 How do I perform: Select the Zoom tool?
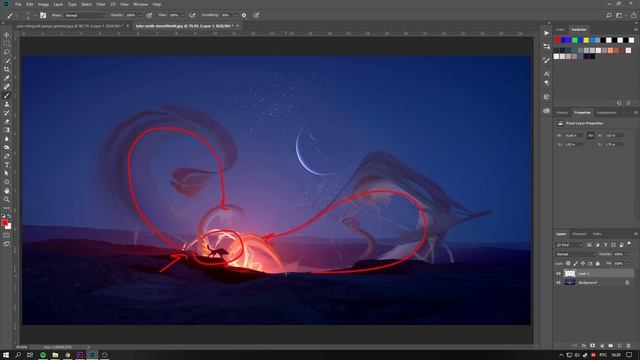7,199
